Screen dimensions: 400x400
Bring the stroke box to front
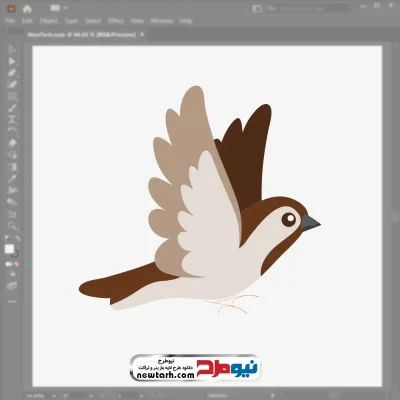pyautogui.click(x=15, y=254)
